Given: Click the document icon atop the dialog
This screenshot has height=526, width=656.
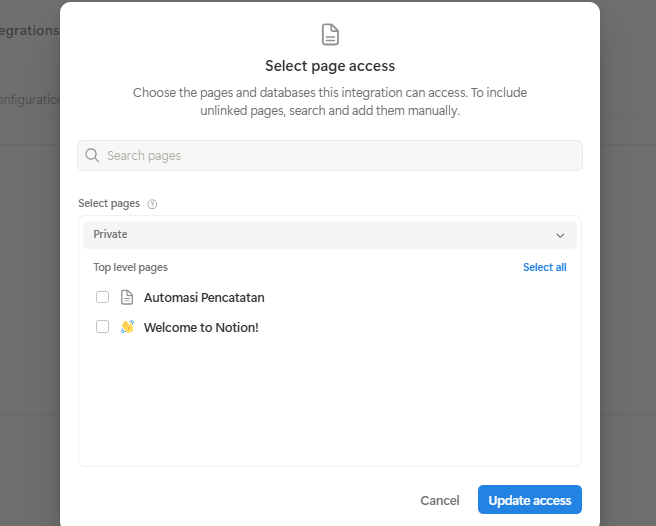Looking at the screenshot, I should point(330,35).
